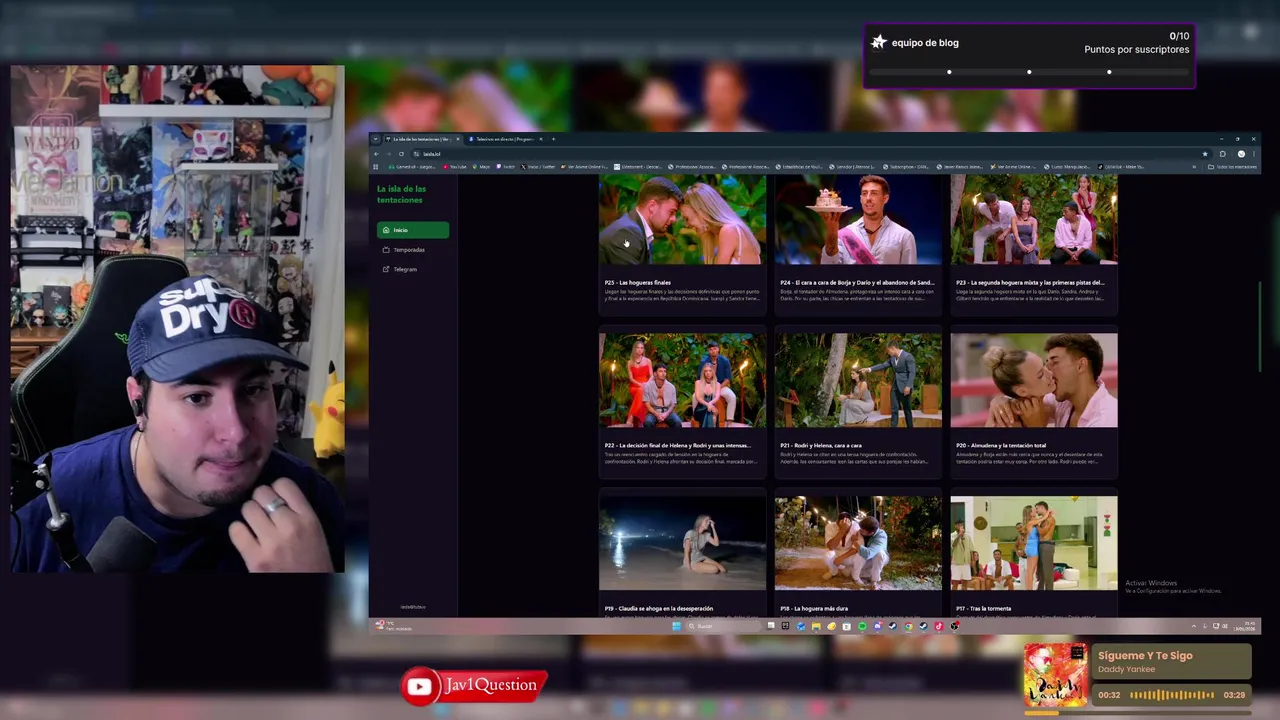Open the taskbar weather widget

pyautogui.click(x=393, y=626)
